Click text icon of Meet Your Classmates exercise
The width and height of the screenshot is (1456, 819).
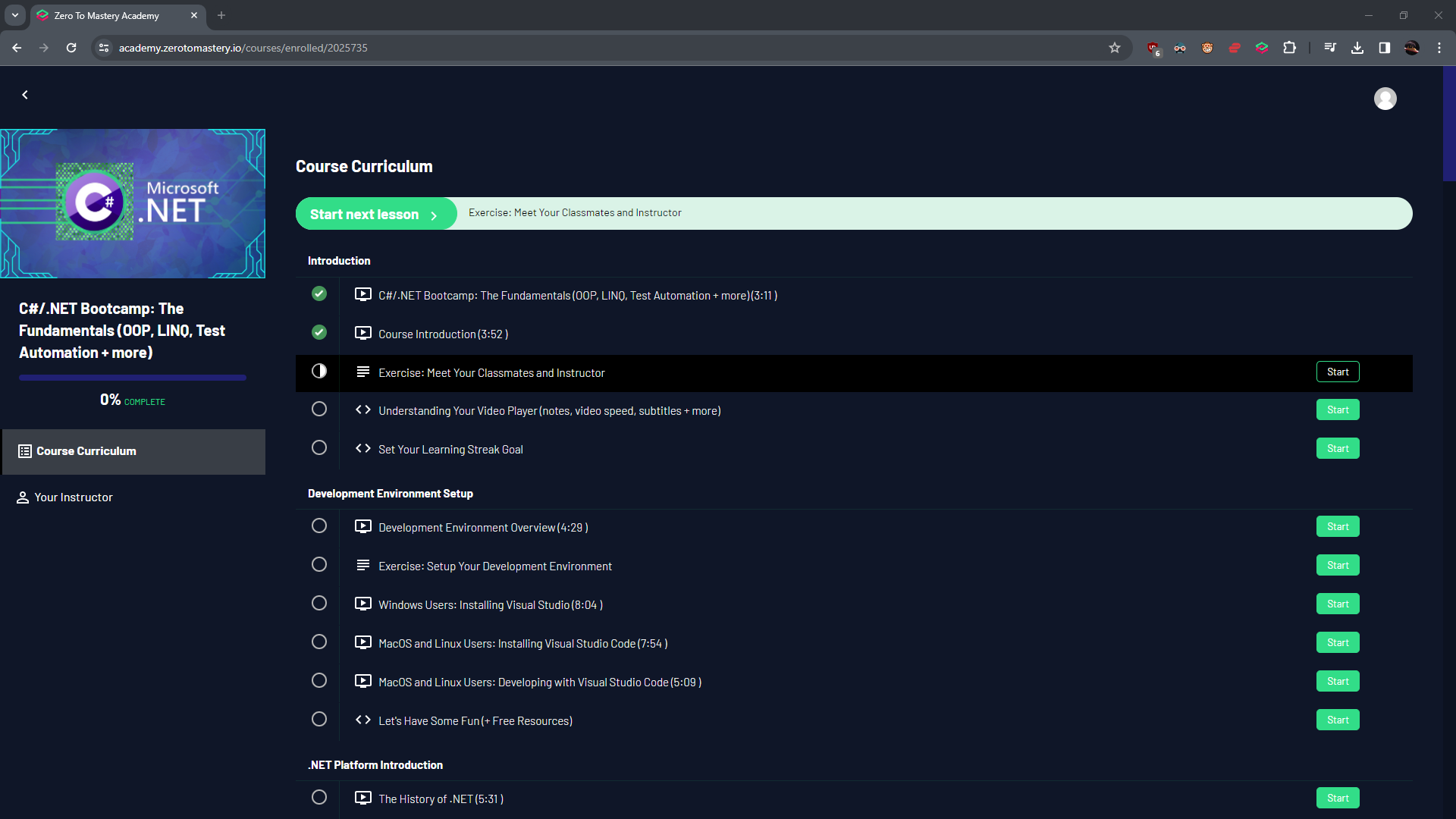(363, 372)
